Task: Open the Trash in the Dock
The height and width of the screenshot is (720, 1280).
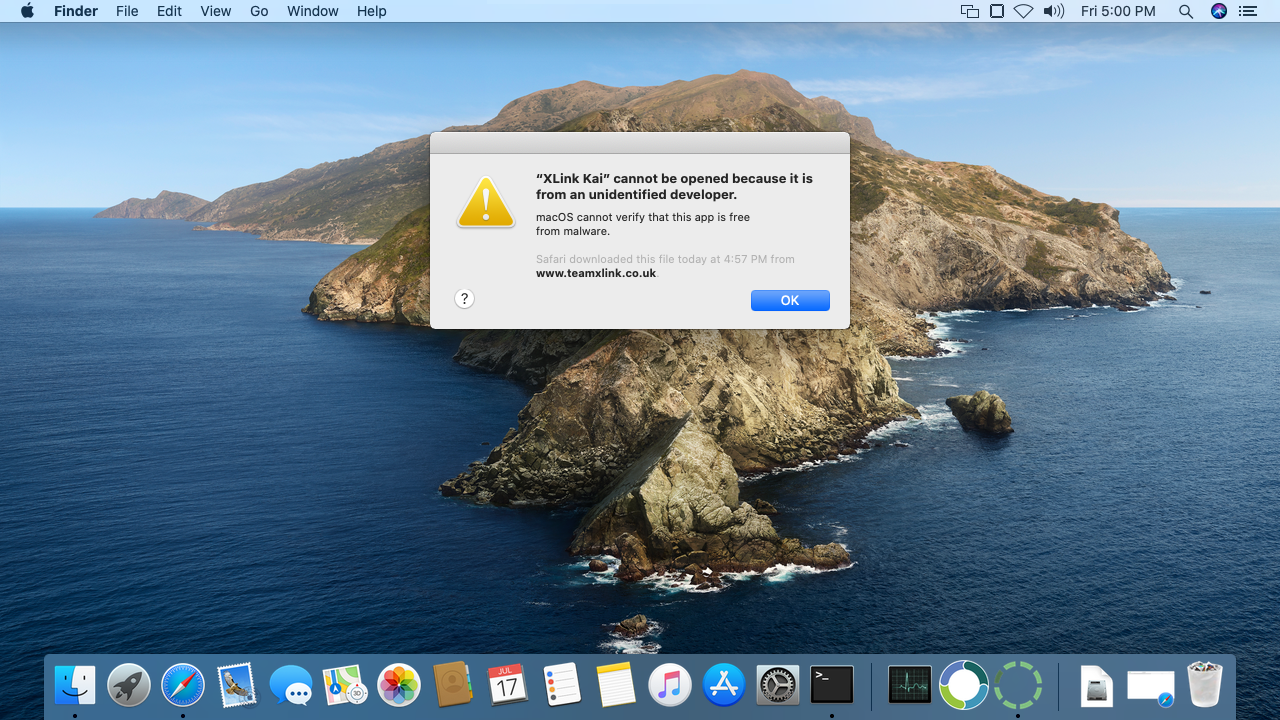Action: 1205,685
